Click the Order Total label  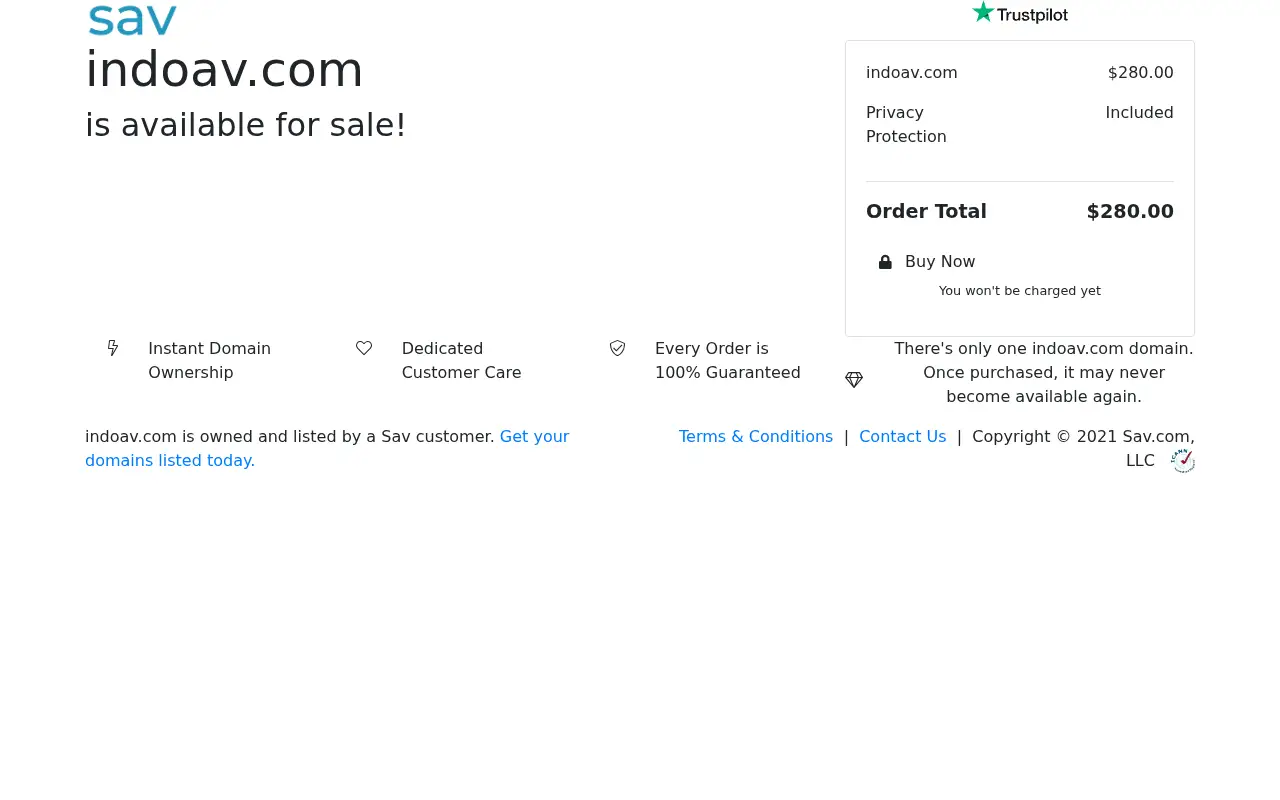(926, 211)
